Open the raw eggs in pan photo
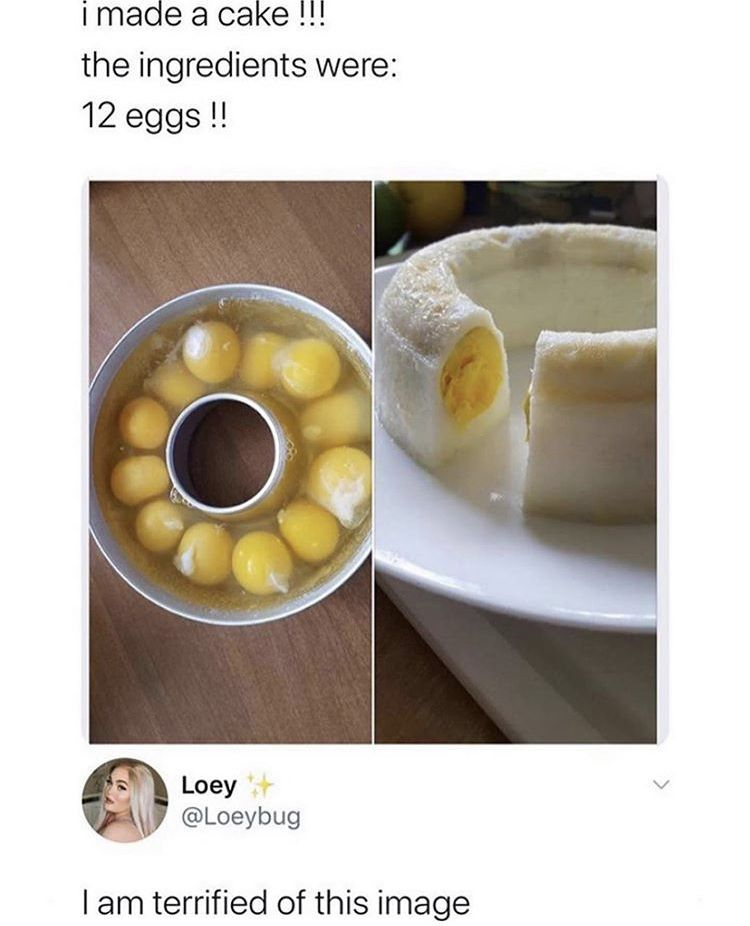The image size is (750, 926). 230,462
